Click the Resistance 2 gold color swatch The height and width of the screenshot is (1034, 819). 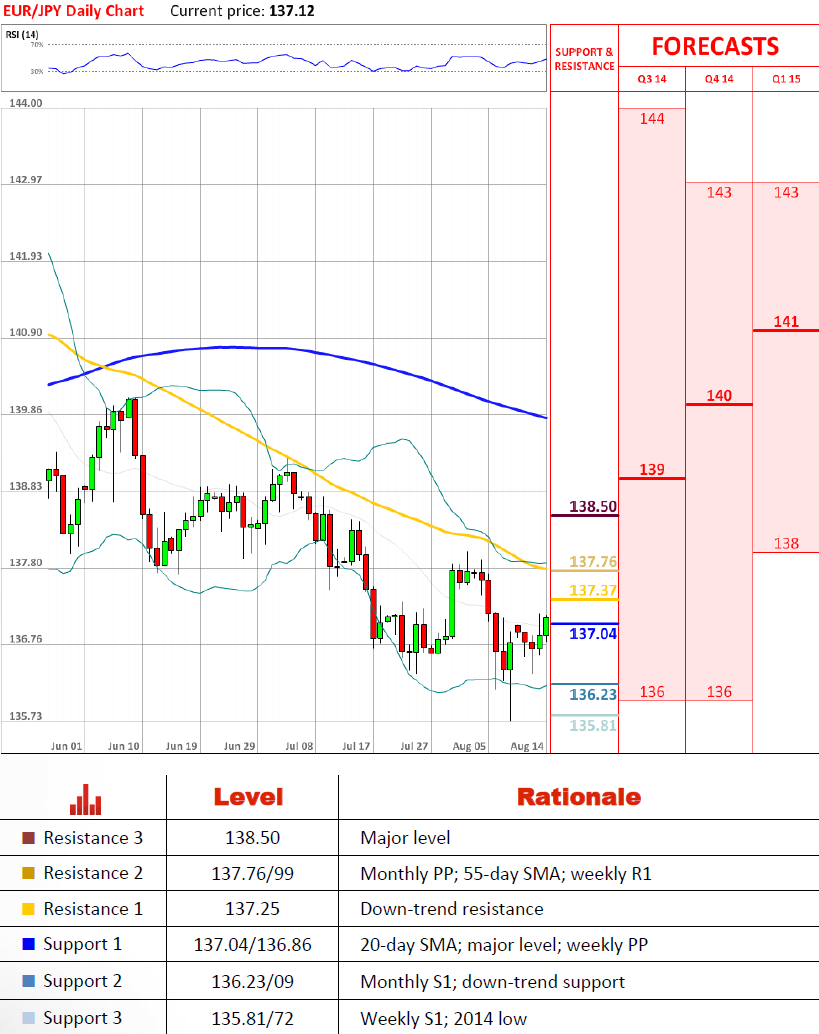tap(28, 873)
